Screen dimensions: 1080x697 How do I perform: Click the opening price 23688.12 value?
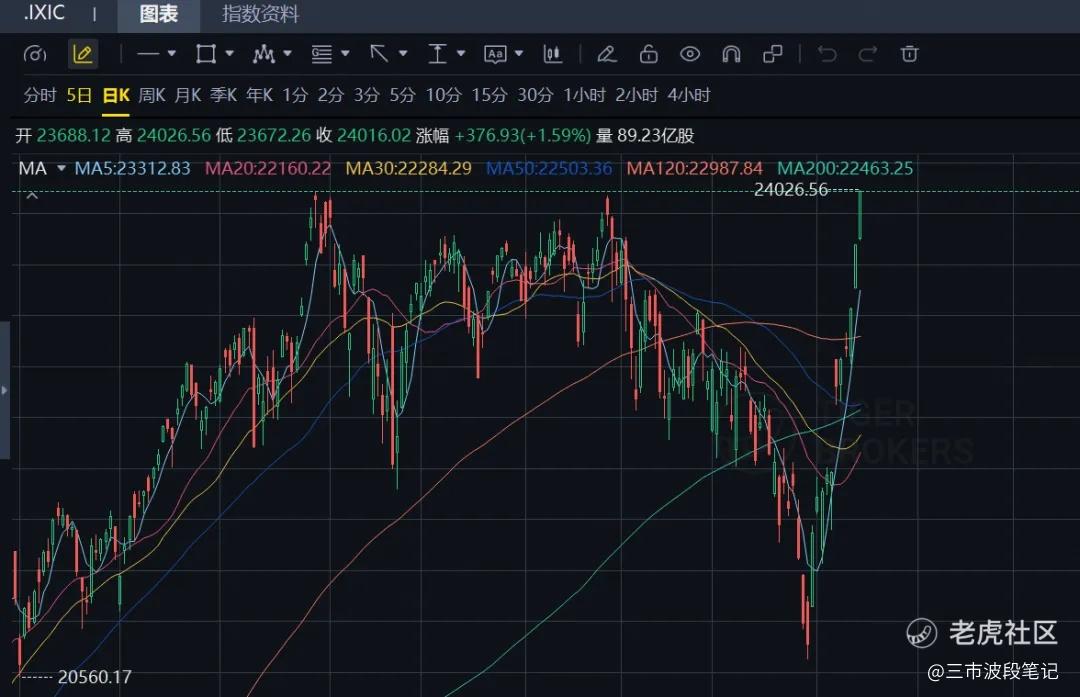click(x=73, y=135)
